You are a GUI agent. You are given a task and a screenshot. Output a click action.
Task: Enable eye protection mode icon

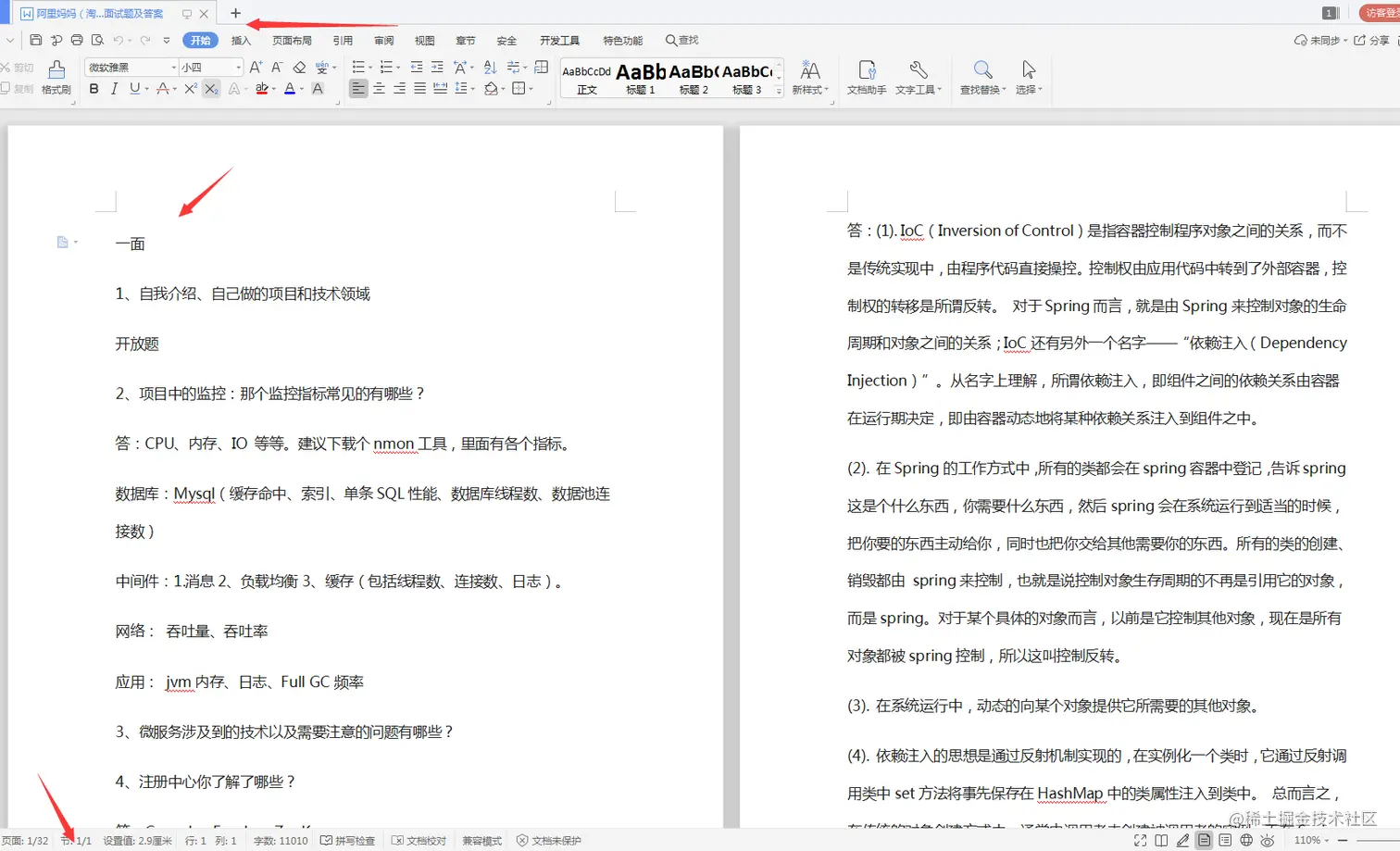pos(1268,840)
